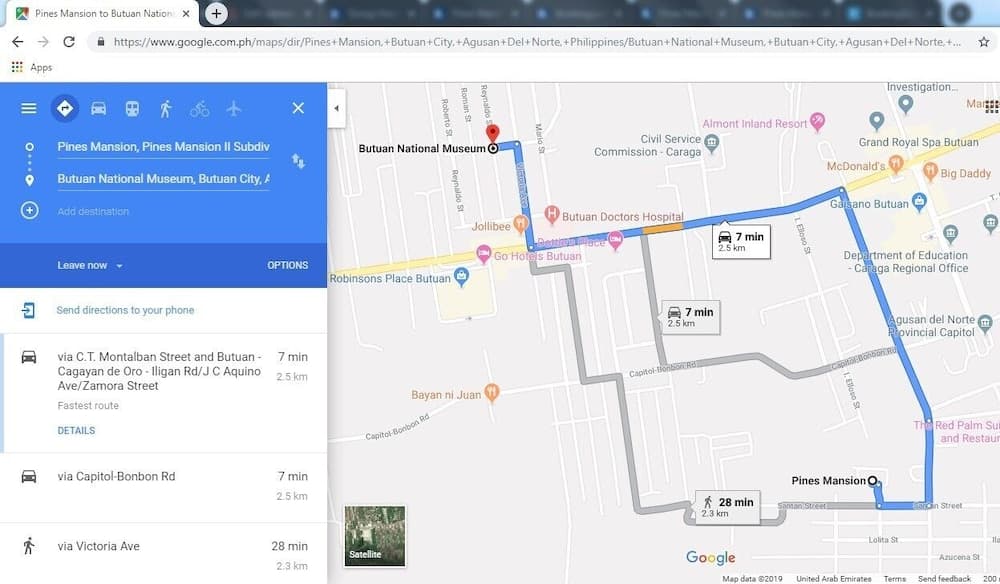Click the Add destination field

pos(93,212)
